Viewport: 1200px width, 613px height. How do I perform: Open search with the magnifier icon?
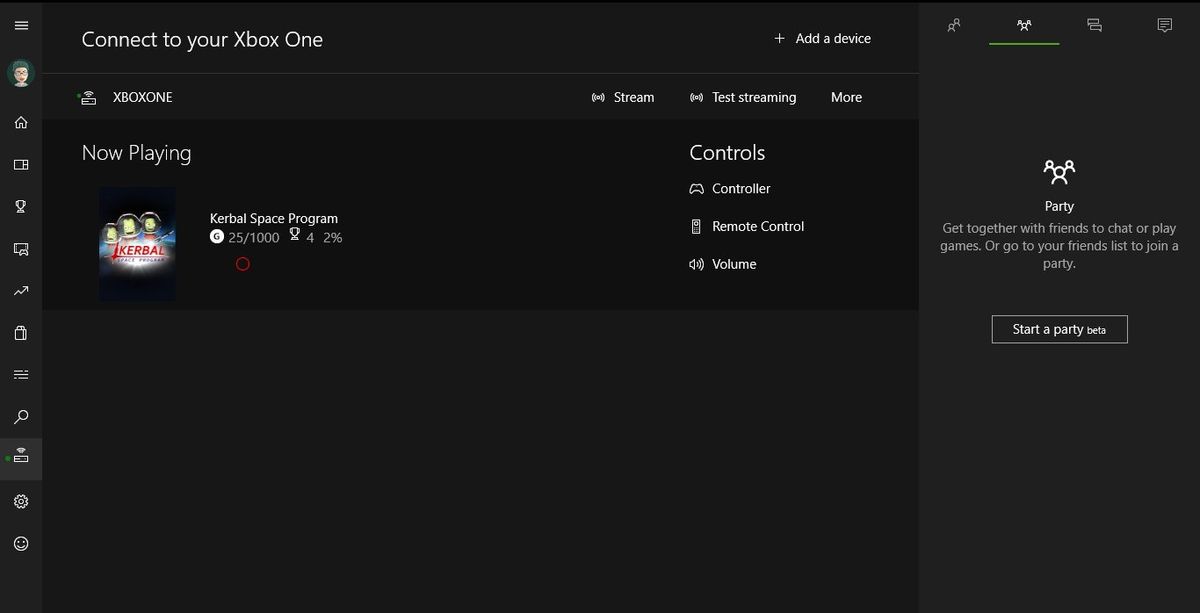(21, 417)
